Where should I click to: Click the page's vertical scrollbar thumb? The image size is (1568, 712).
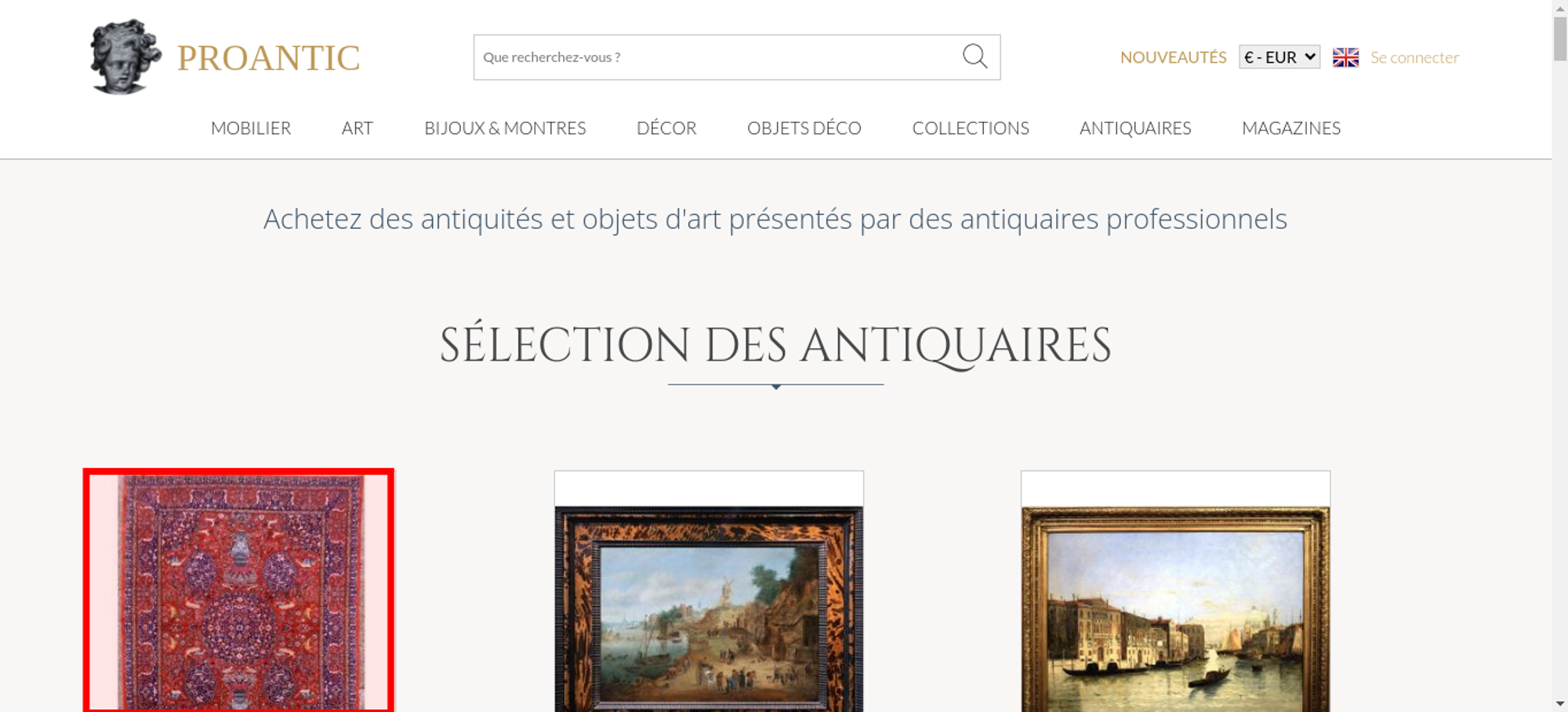tap(1560, 37)
